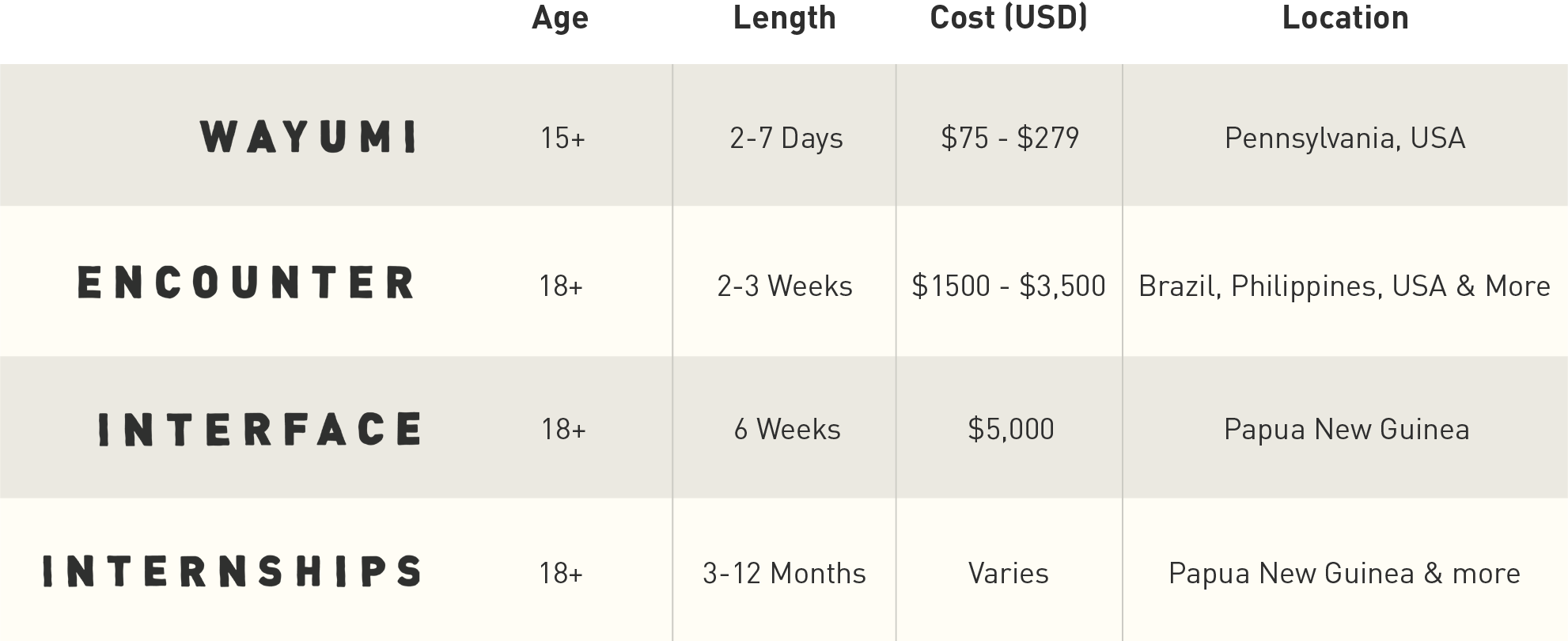This screenshot has width=1568, height=641.
Task: Select the 2-3 Weeks length cell
Action: point(785,286)
